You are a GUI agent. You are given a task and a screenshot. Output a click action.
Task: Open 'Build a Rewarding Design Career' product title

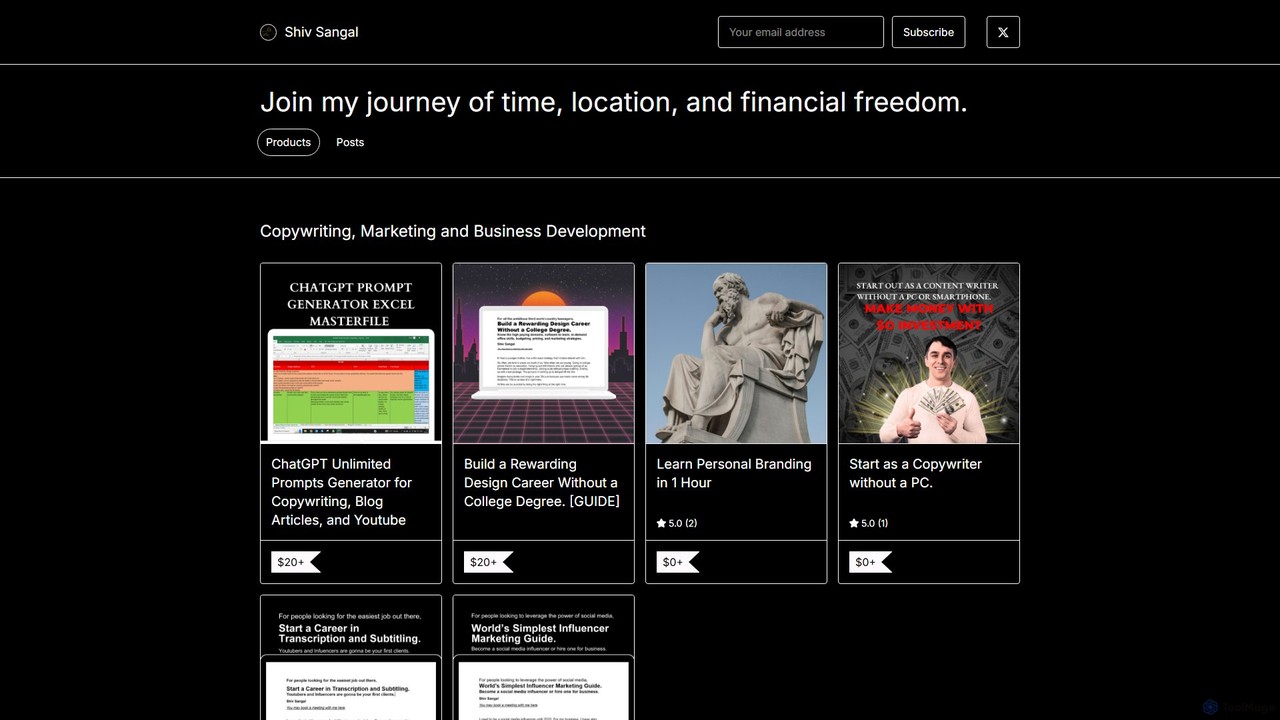point(542,483)
